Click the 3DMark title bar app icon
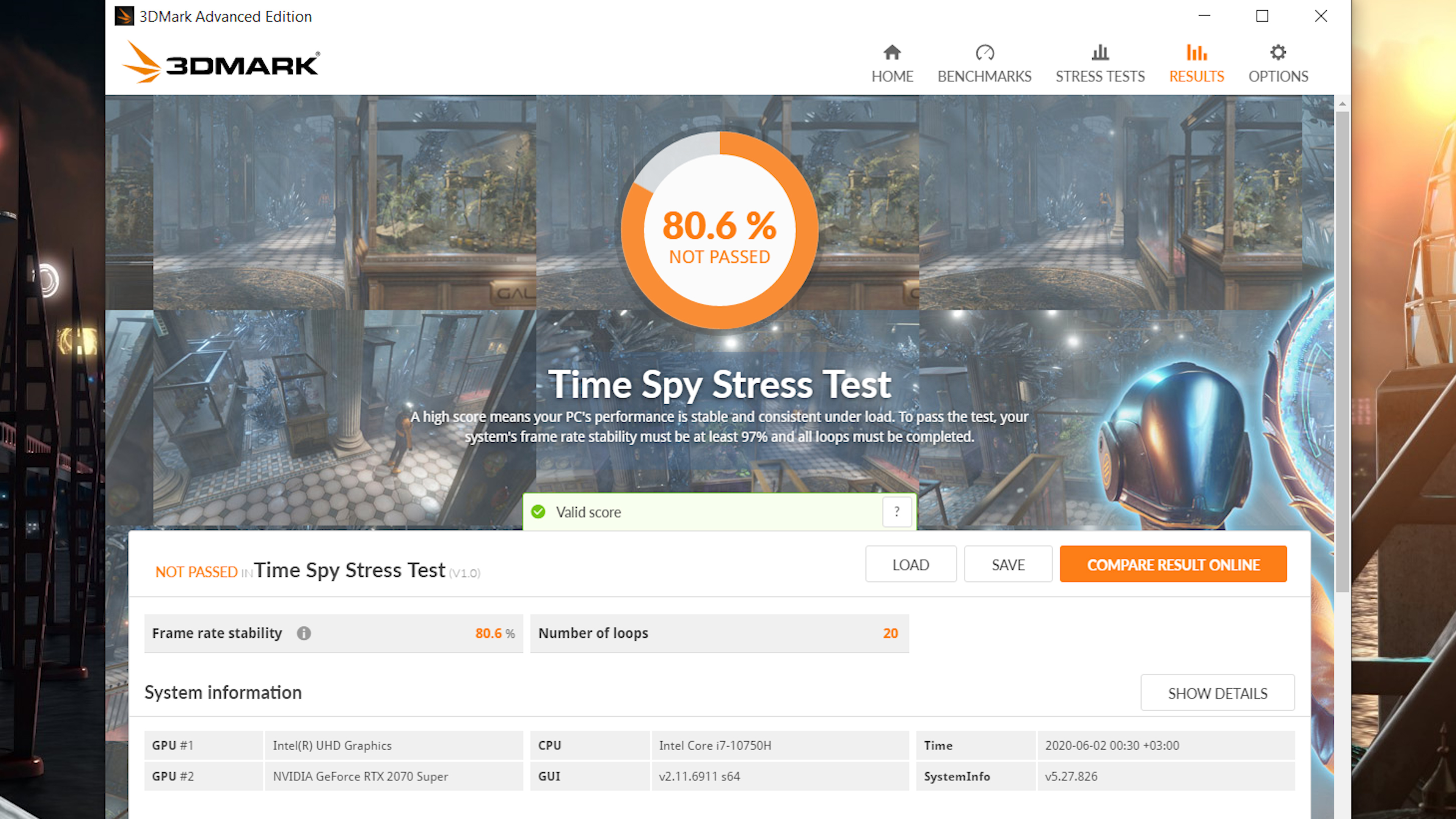 124,16
